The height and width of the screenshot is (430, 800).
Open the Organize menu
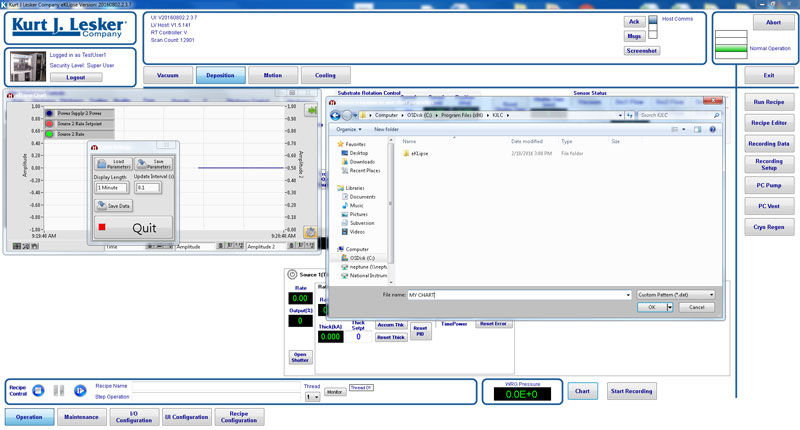pos(349,130)
